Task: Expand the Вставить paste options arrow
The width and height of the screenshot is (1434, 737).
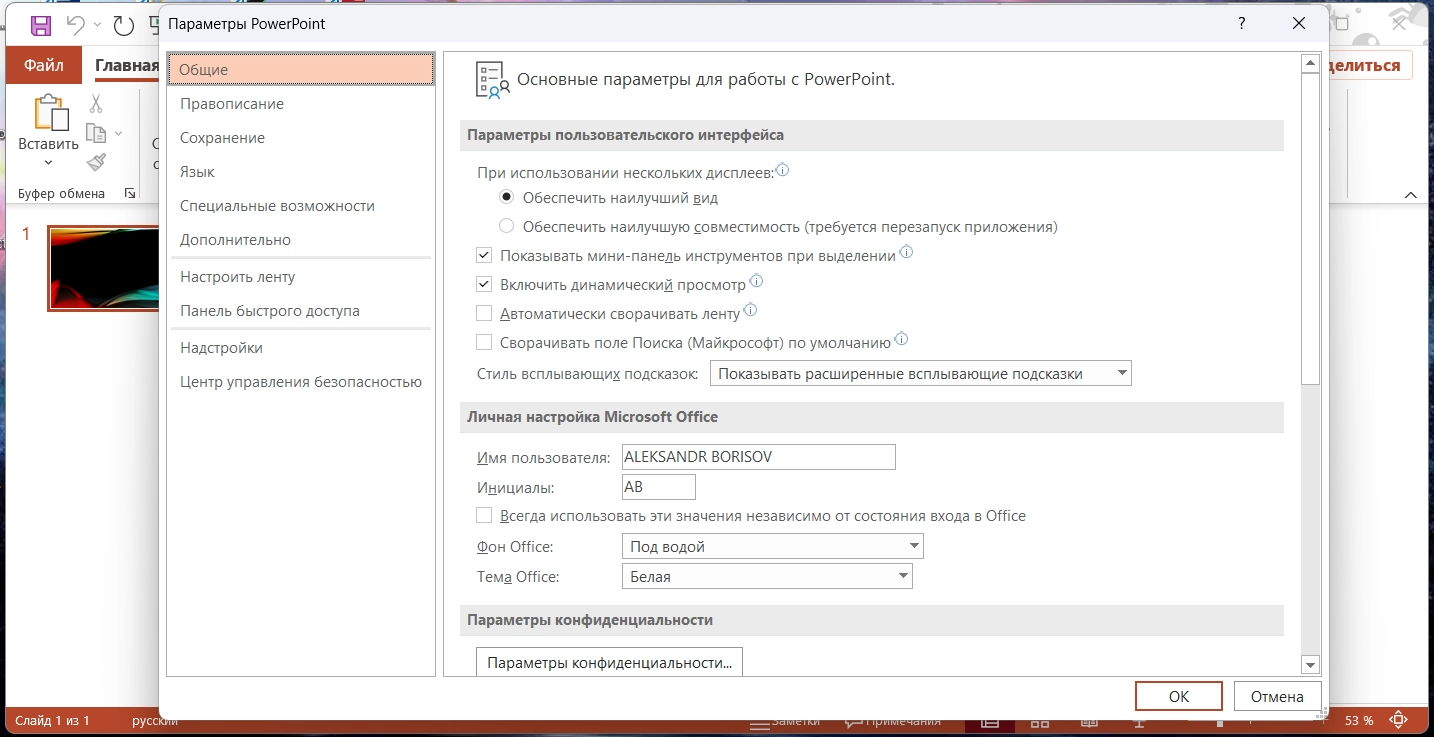Action: 48,163
